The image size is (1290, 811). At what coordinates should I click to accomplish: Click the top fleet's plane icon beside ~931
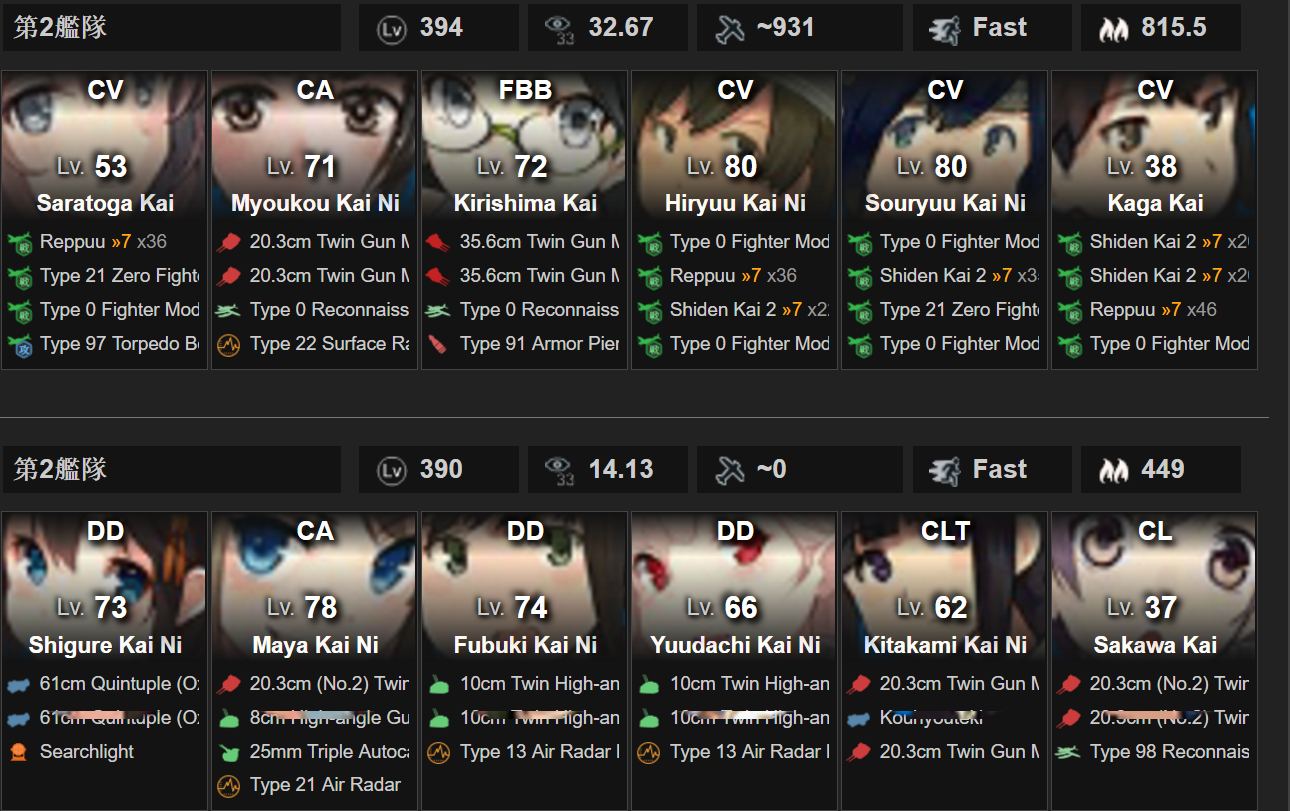pos(730,29)
